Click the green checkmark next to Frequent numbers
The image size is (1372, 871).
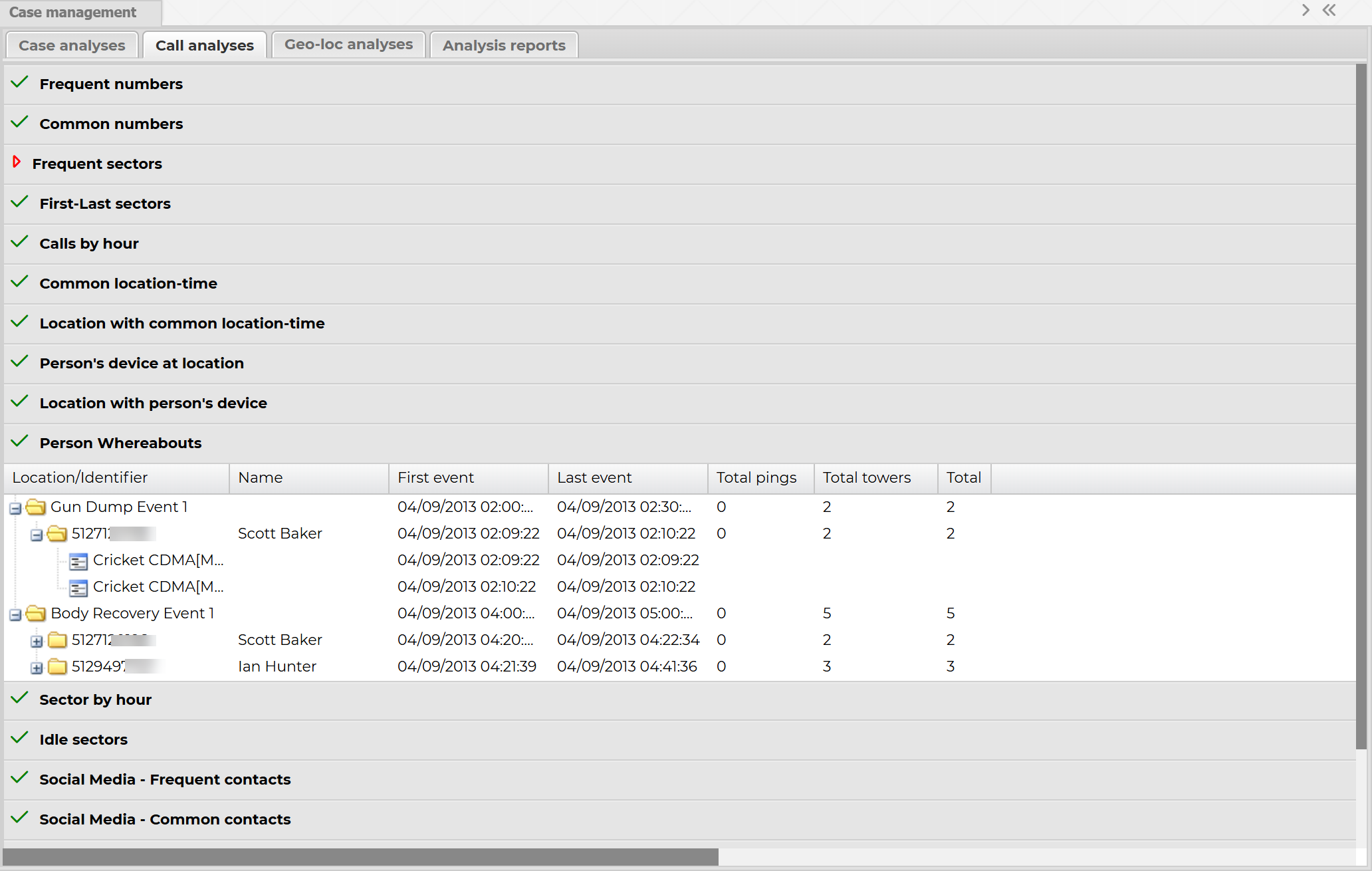click(20, 82)
